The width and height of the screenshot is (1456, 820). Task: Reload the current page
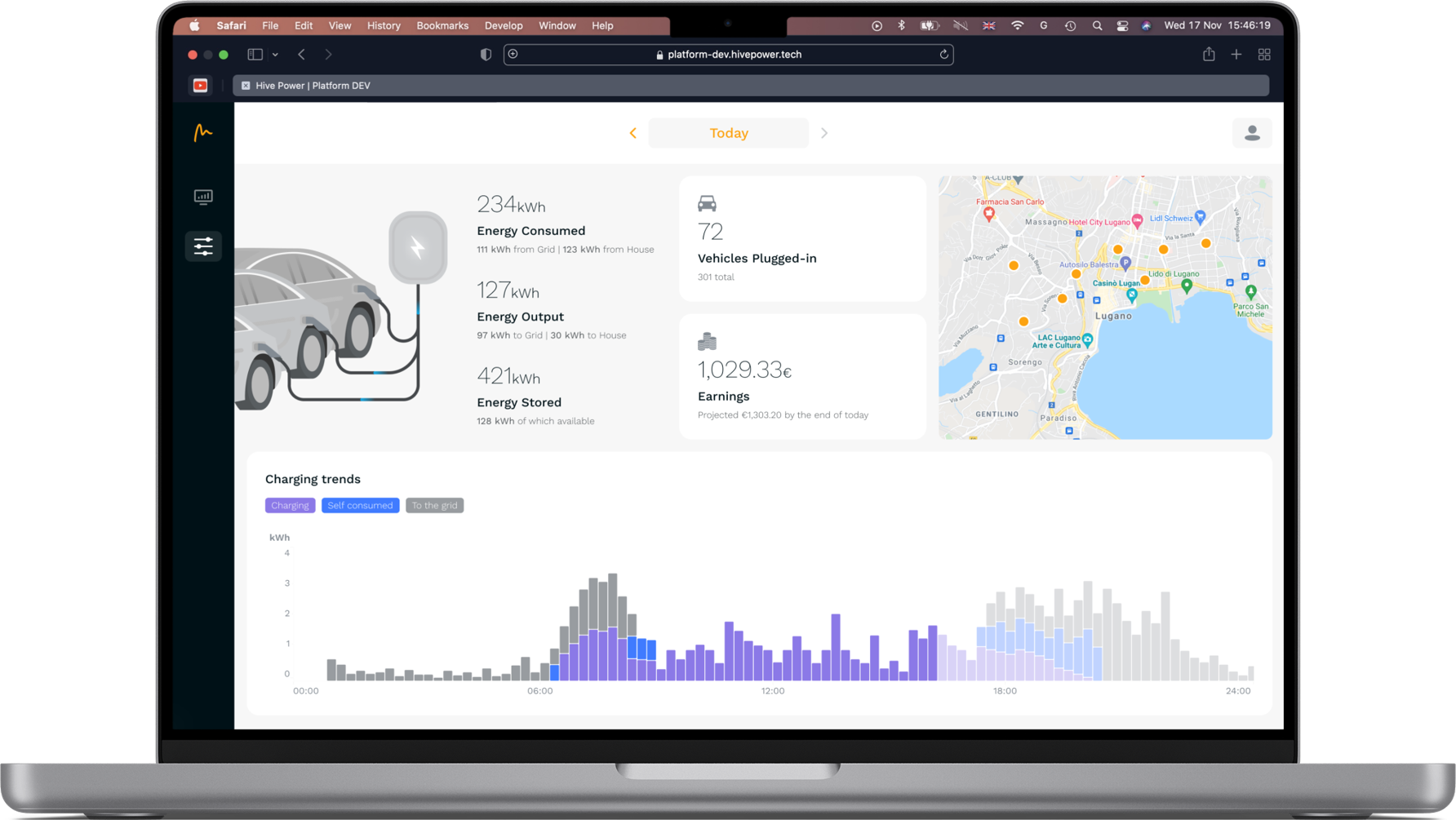943,55
